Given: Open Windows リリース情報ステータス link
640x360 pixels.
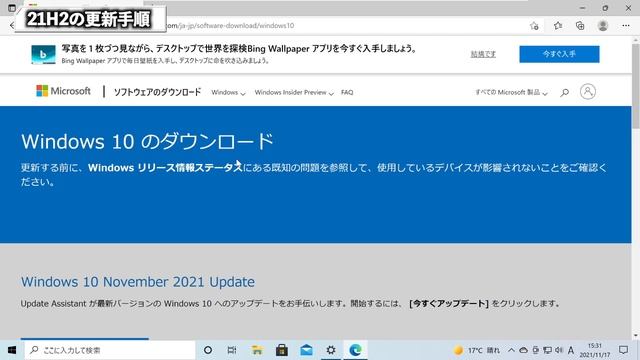Looking at the screenshot, I should click(x=165, y=167).
